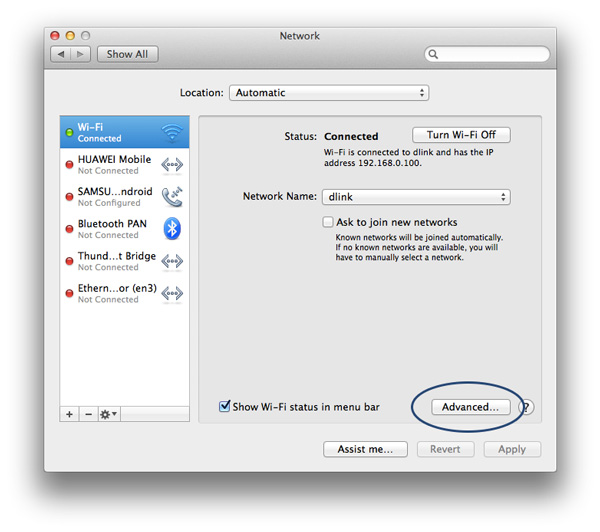This screenshot has width=600, height=532.
Task: Remove selected service with minus button
Action: [x=88, y=414]
